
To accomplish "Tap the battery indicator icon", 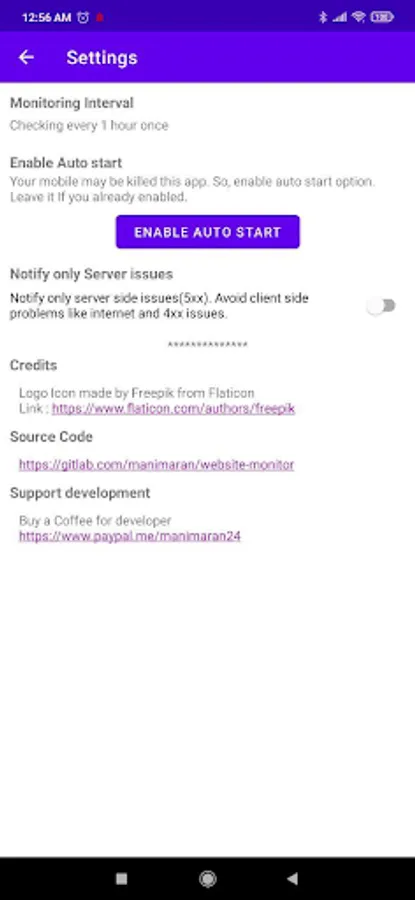I will [382, 17].
